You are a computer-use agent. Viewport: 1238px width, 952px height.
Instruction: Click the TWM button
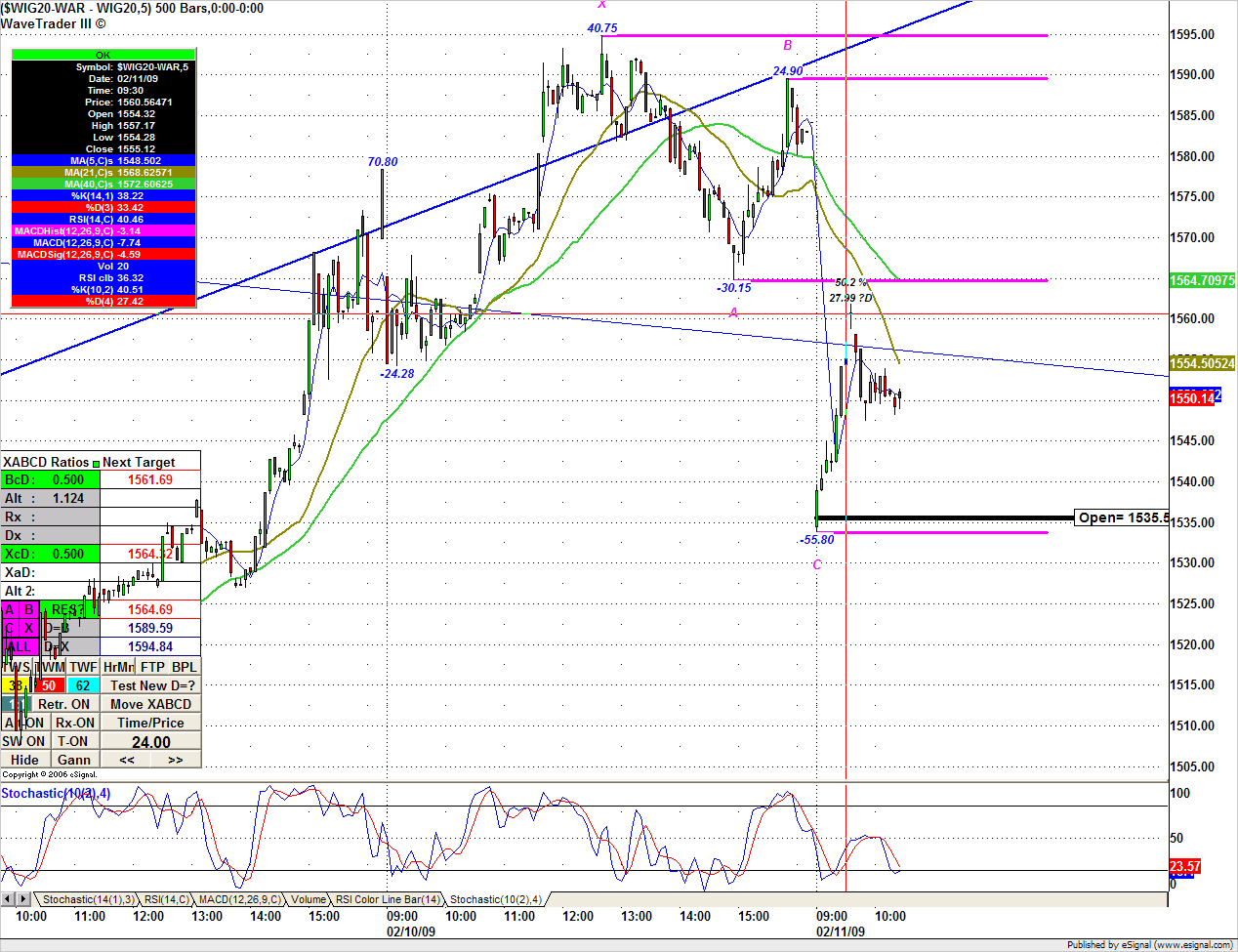pyautogui.click(x=50, y=667)
